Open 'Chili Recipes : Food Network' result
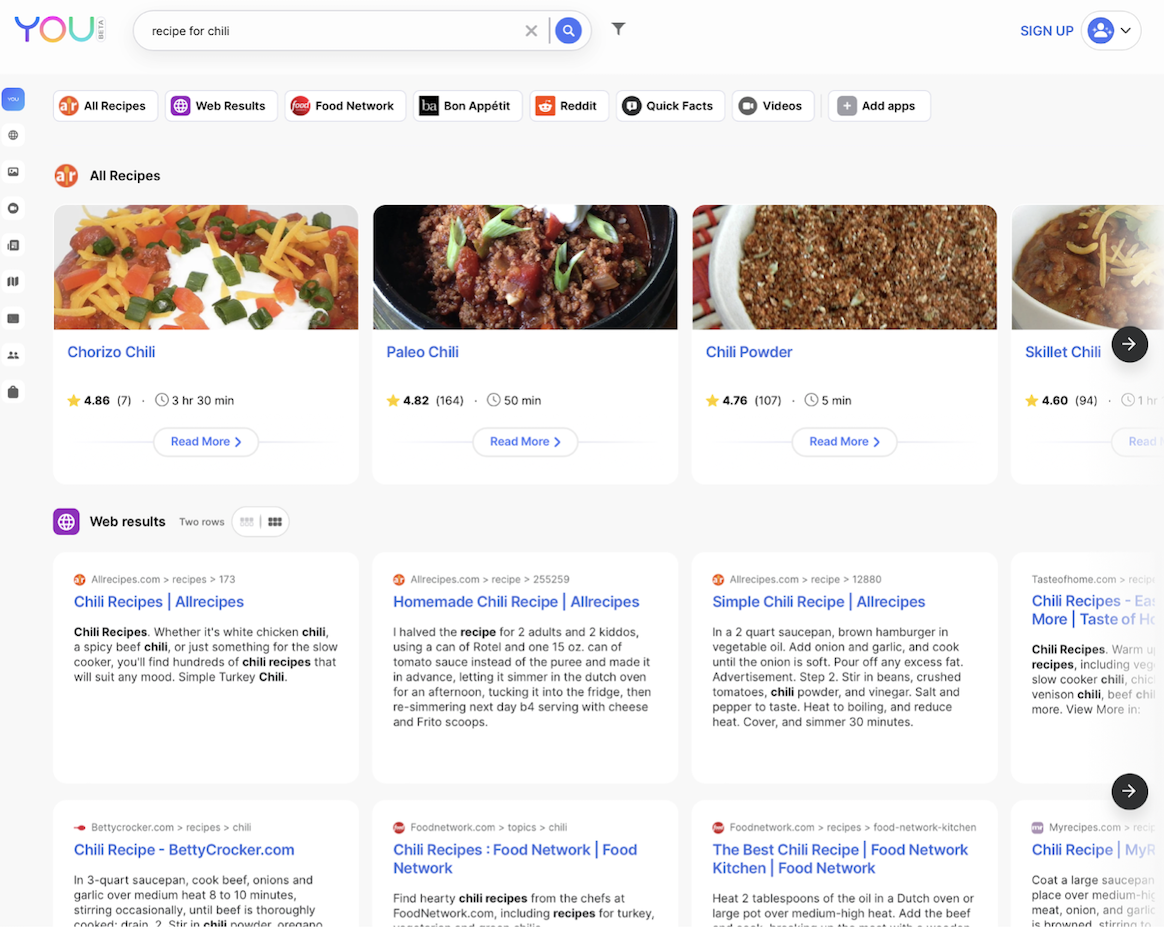1164x929 pixels. click(515, 859)
